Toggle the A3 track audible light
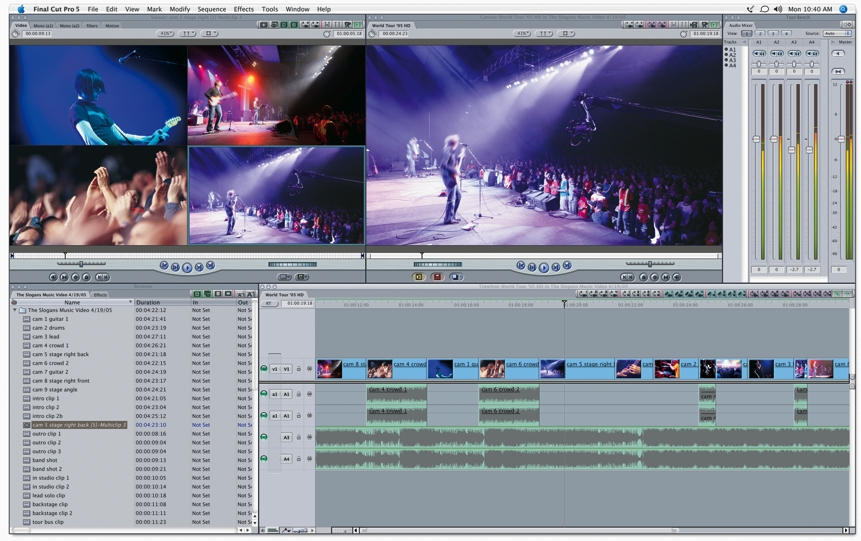The image size is (861, 541). (x=264, y=437)
